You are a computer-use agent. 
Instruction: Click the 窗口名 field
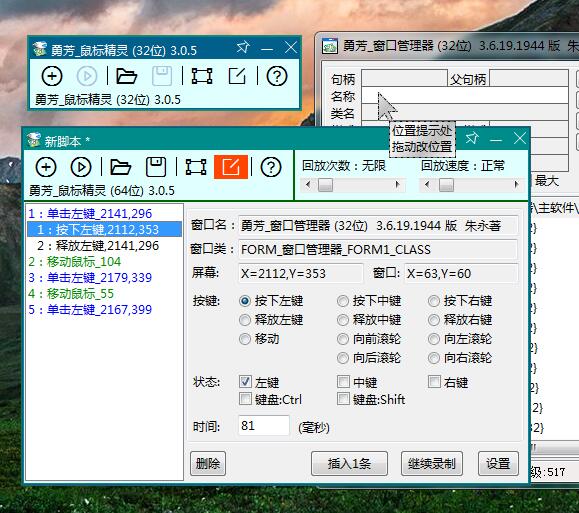[x=378, y=225]
